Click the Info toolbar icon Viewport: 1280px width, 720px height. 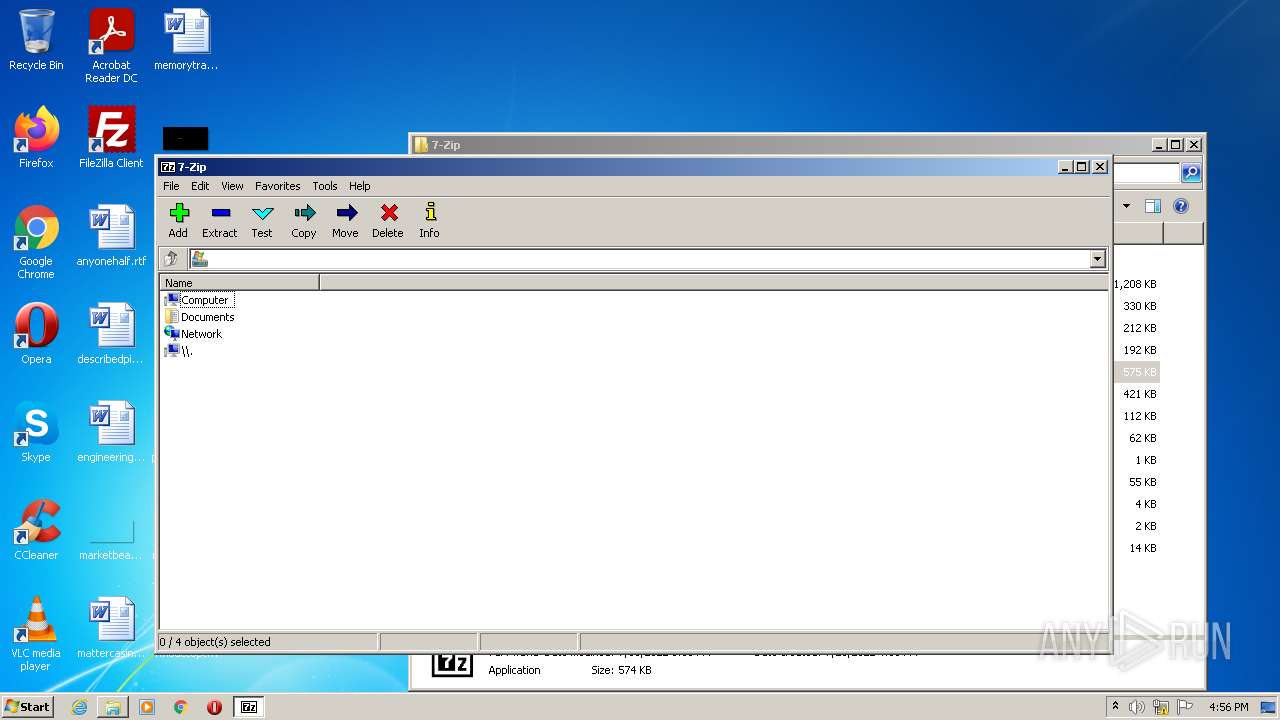click(x=430, y=220)
